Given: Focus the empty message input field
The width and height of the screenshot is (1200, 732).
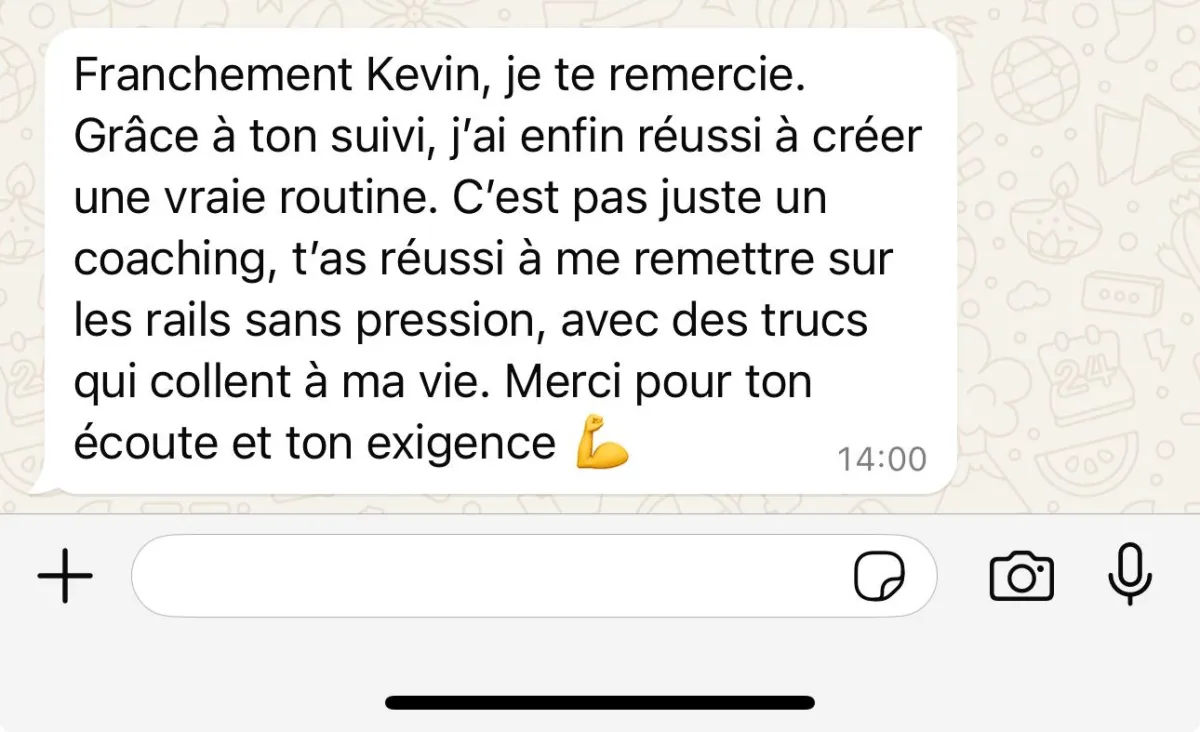Looking at the screenshot, I should 534,576.
